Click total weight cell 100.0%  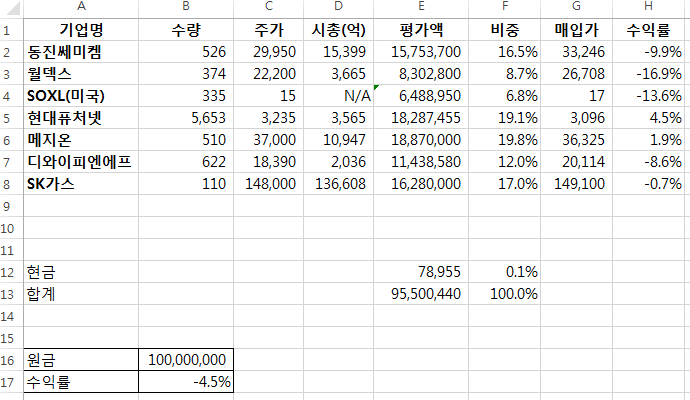pyautogui.click(x=505, y=294)
